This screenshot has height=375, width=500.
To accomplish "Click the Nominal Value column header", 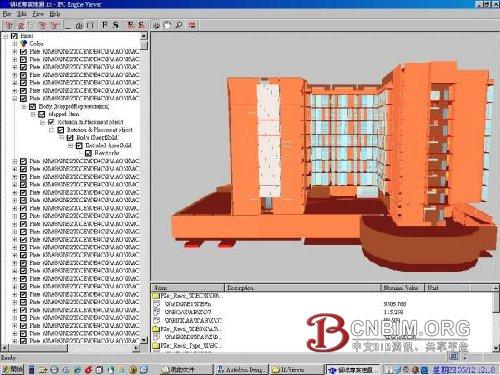I will point(403,288).
